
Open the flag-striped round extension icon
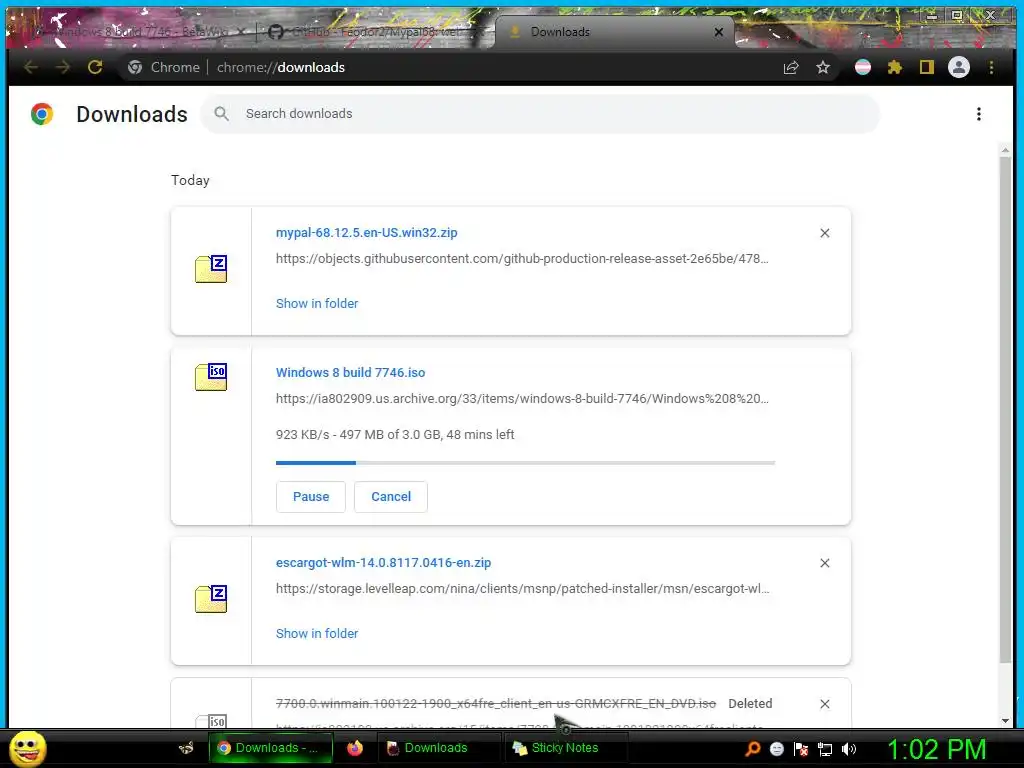click(x=863, y=67)
